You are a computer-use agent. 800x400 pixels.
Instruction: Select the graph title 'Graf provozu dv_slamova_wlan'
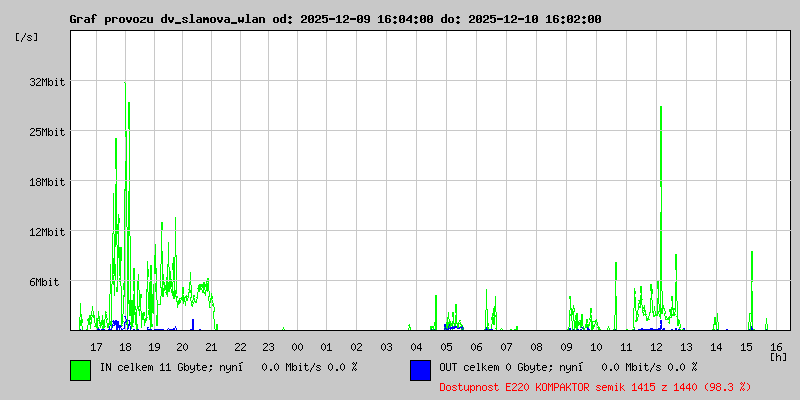167,19
